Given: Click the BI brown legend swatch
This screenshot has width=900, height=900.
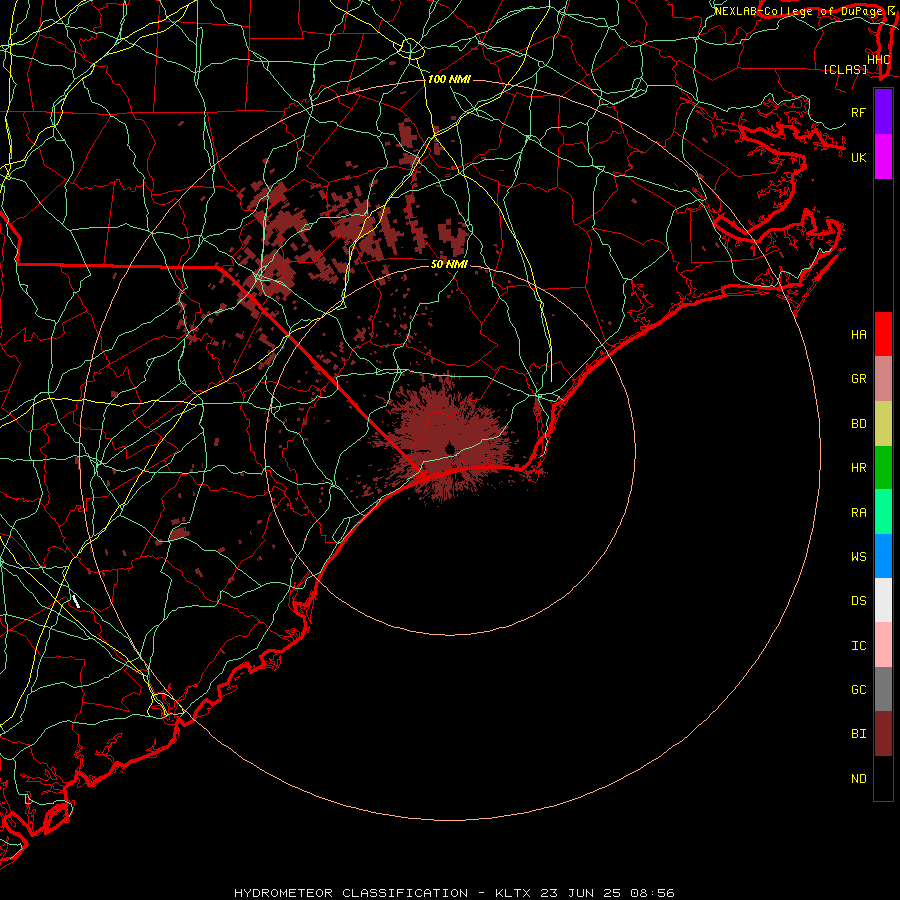Looking at the screenshot, I should [x=883, y=734].
